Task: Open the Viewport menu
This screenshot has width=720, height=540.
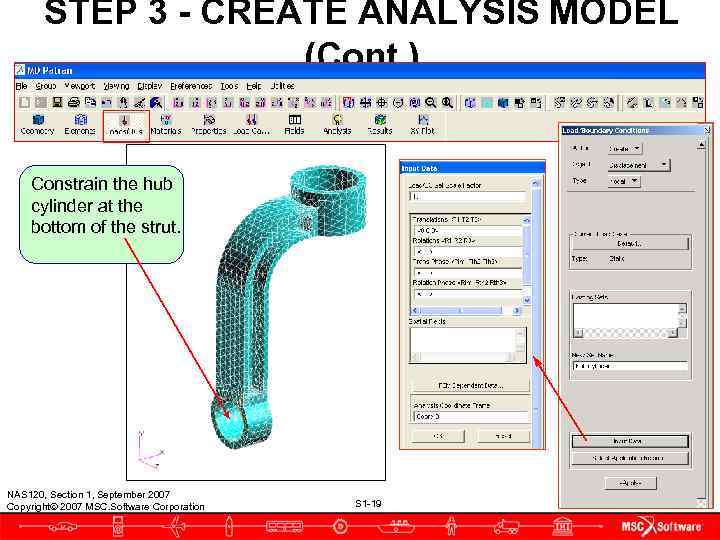Action: coord(79,86)
